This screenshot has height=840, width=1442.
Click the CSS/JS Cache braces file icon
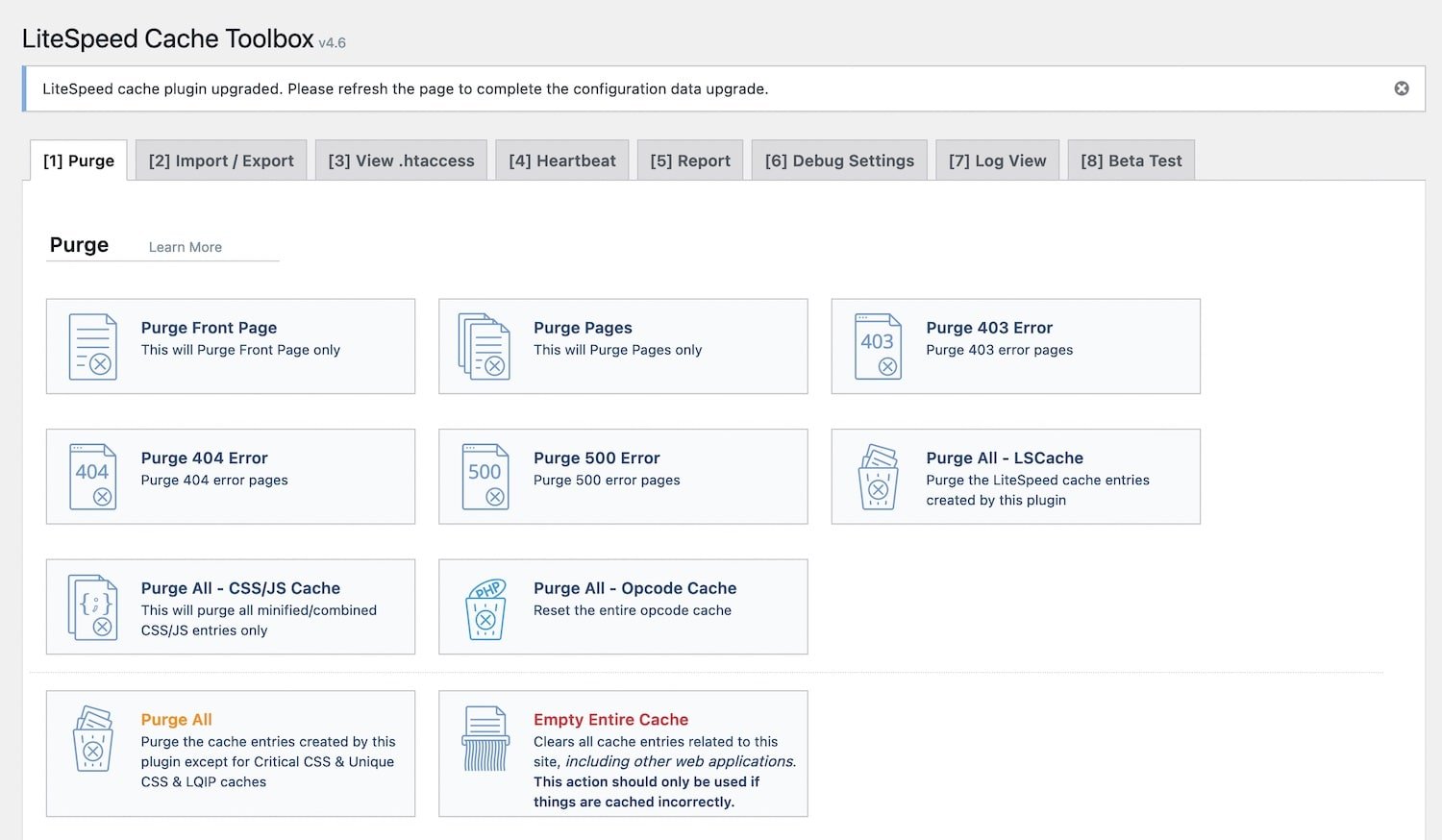click(x=93, y=607)
